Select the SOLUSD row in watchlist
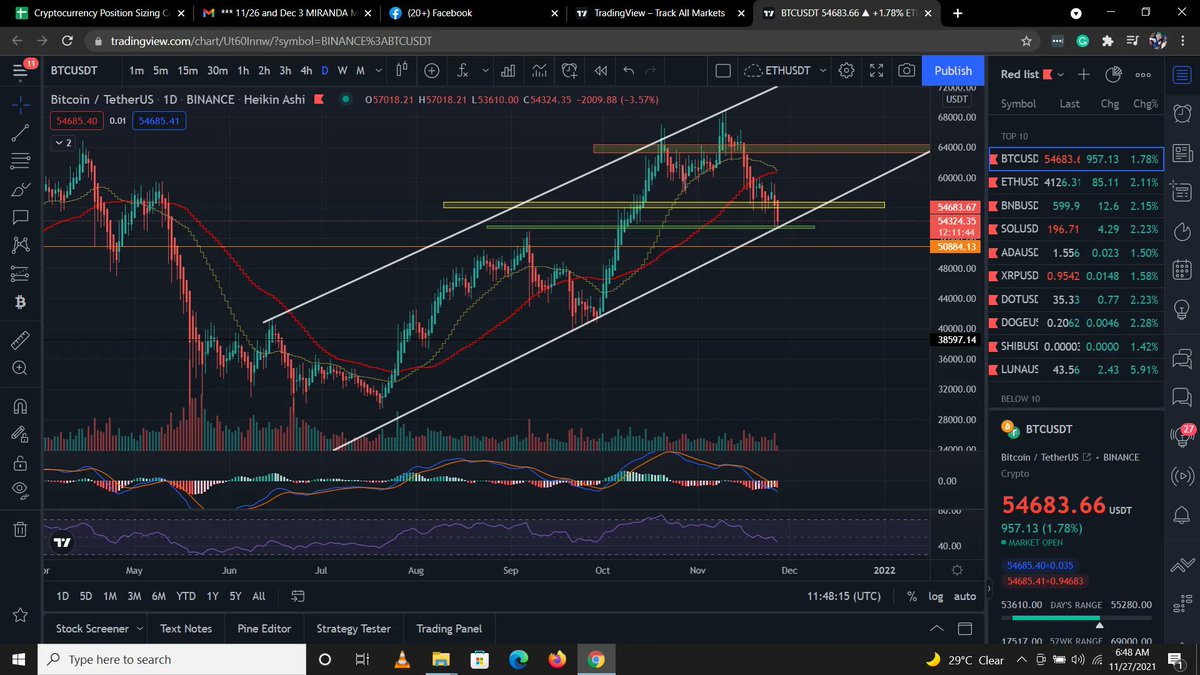Viewport: 1200px width, 675px height. [1076, 229]
